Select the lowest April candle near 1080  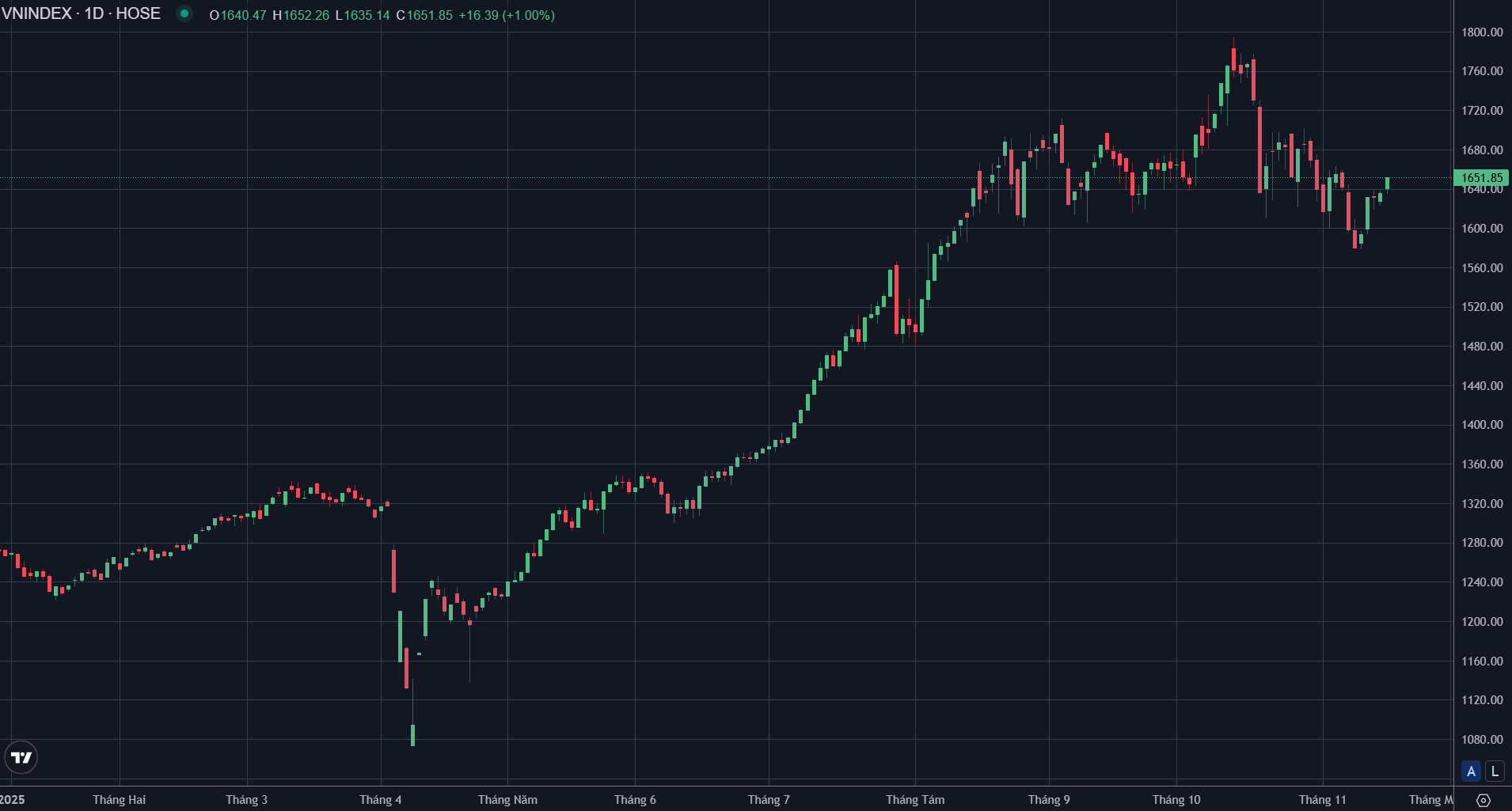point(412,734)
